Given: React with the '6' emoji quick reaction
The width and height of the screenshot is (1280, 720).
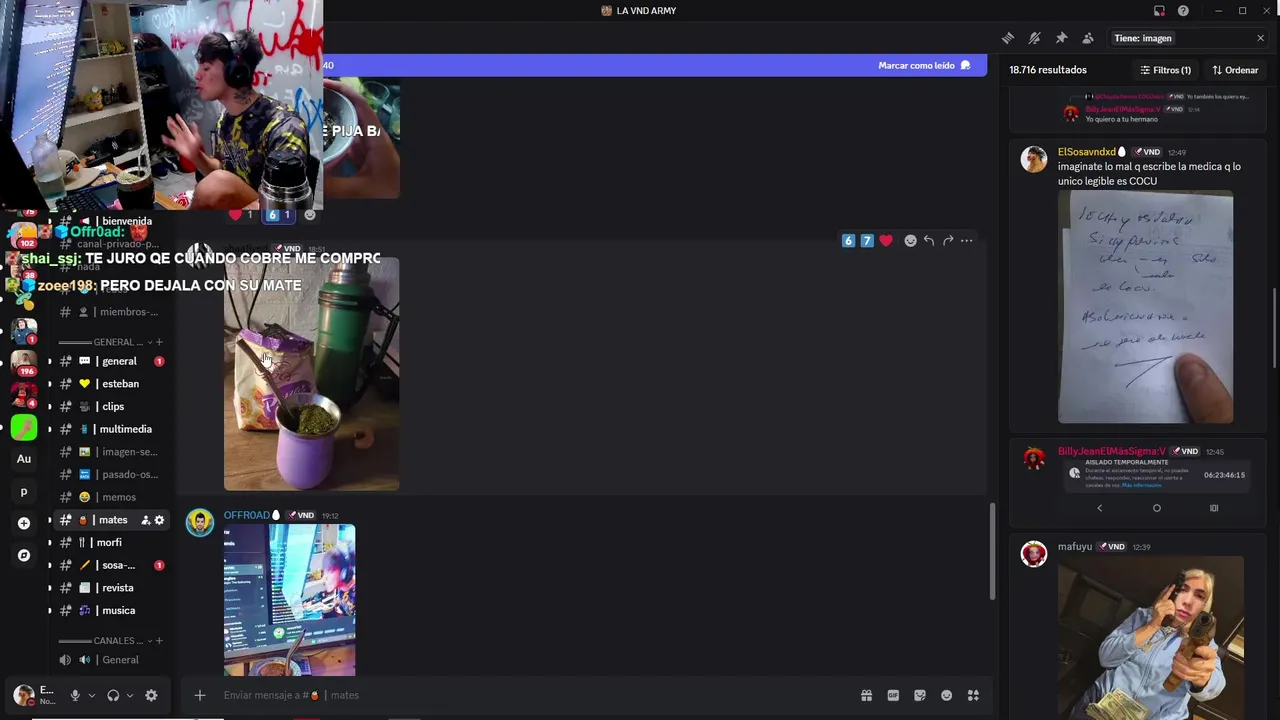Looking at the screenshot, I should point(848,241).
